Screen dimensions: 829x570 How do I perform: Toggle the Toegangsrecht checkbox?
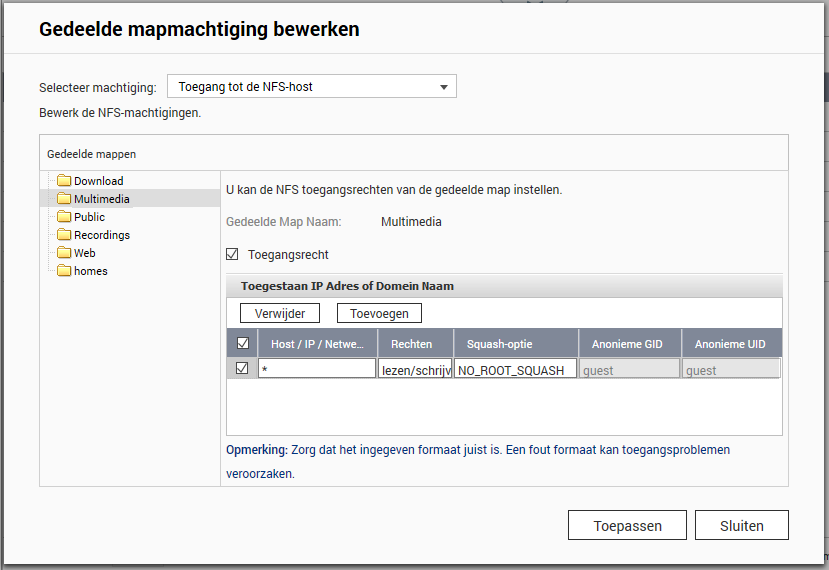tap(232, 254)
